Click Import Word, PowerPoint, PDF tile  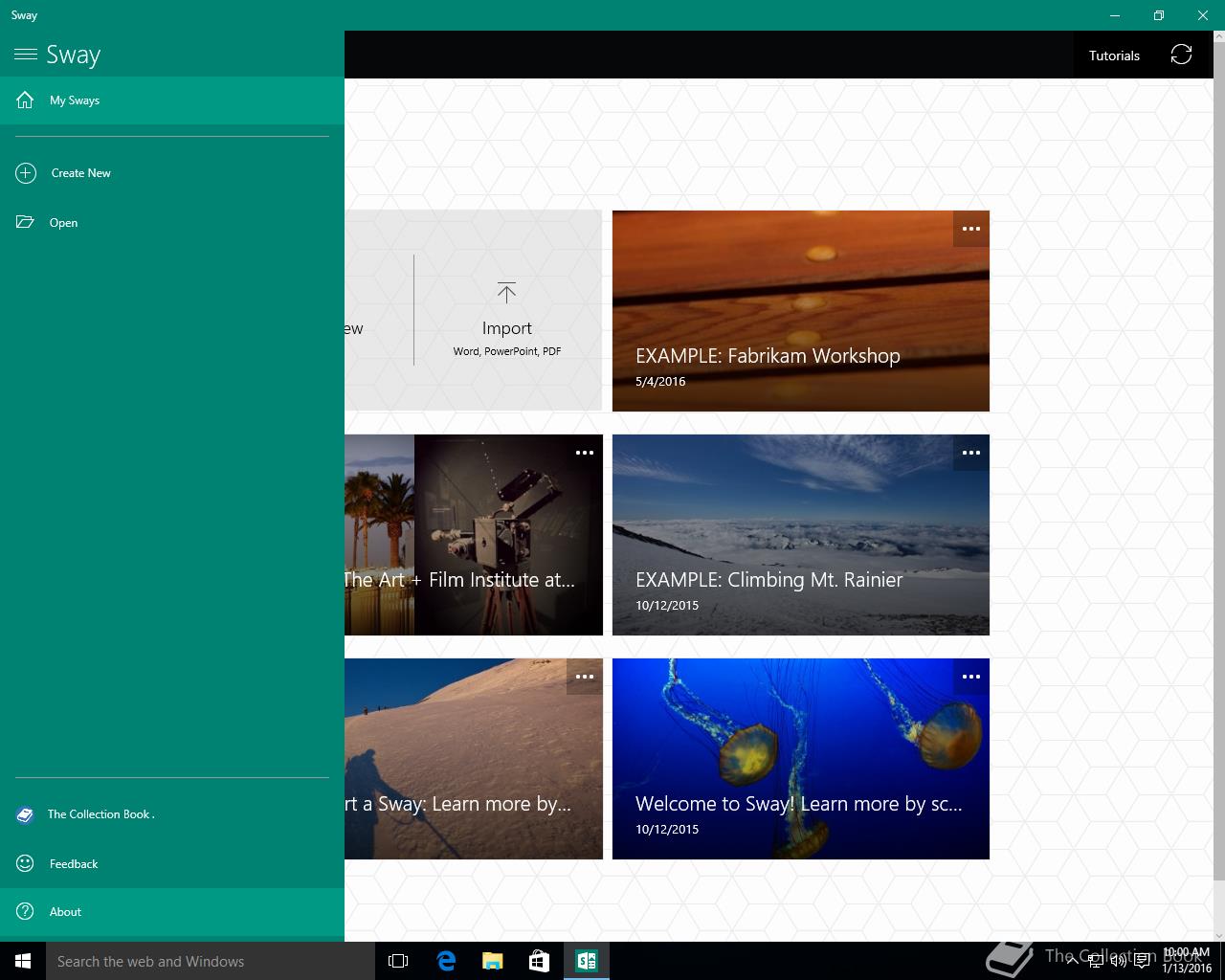pos(507,310)
